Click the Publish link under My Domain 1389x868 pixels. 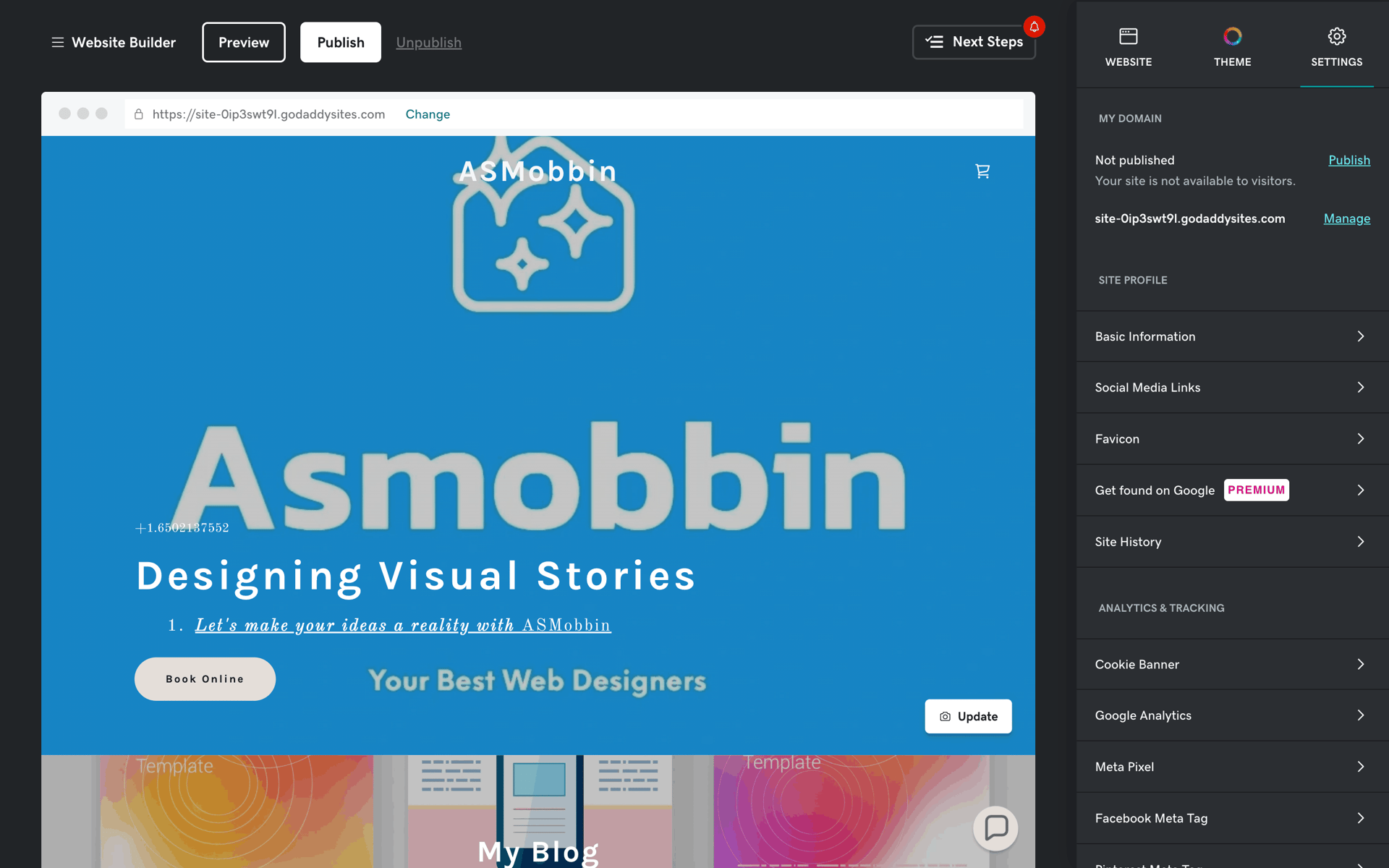point(1349,160)
